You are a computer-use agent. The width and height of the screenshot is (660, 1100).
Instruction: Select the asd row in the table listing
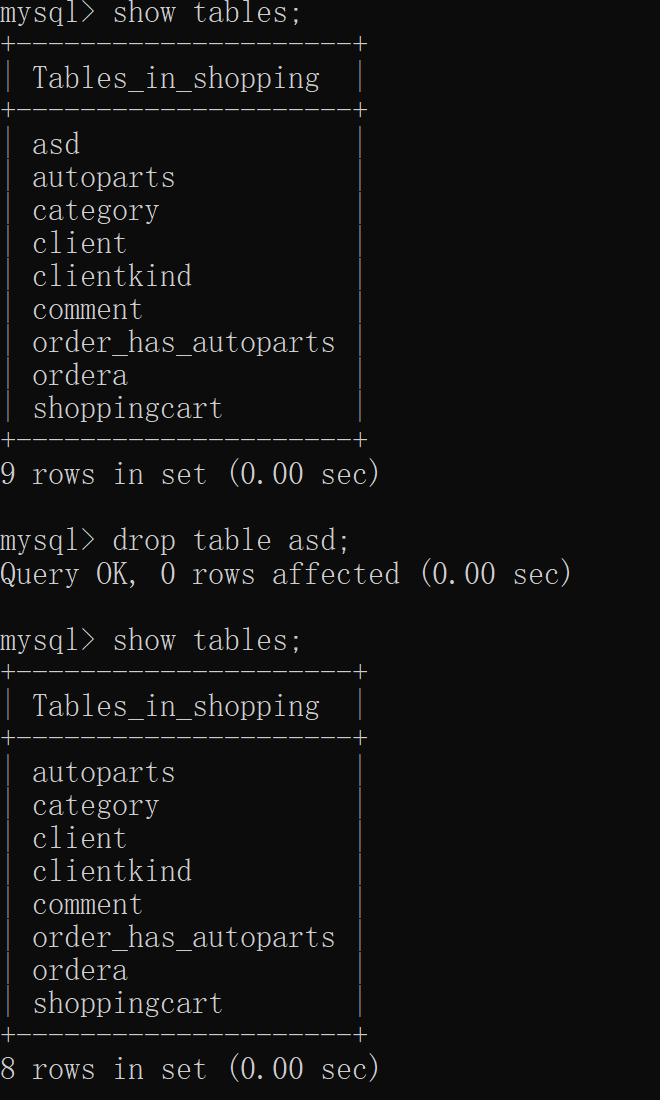click(x=56, y=145)
